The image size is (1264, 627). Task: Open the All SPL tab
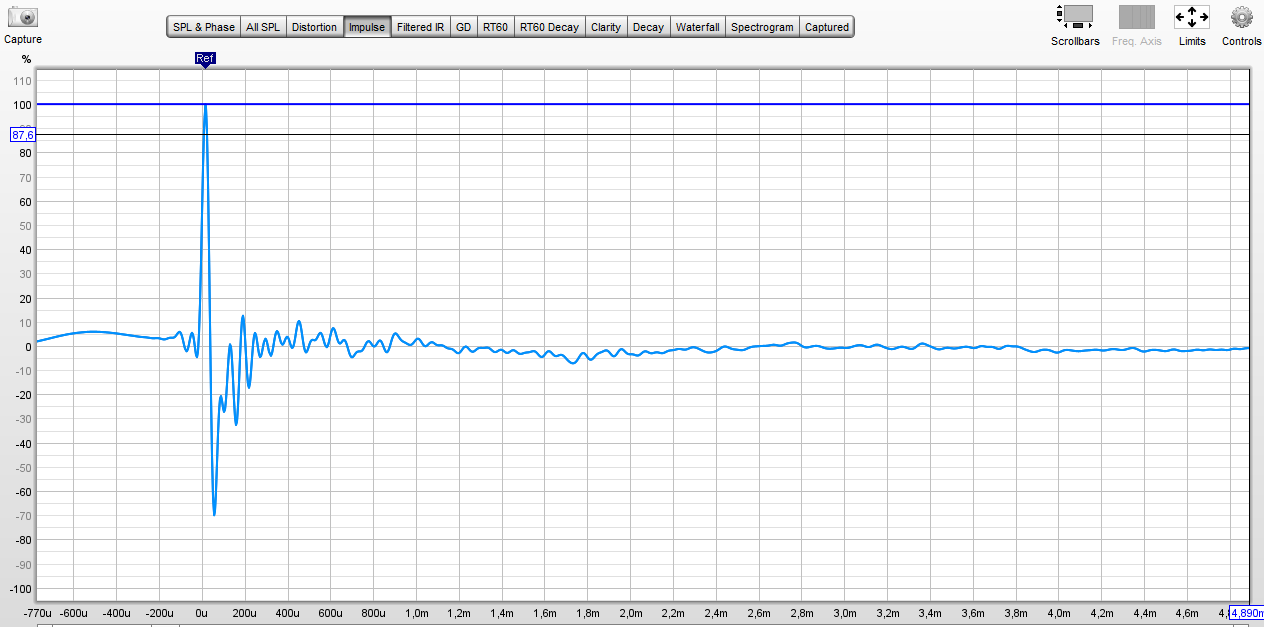coord(263,27)
